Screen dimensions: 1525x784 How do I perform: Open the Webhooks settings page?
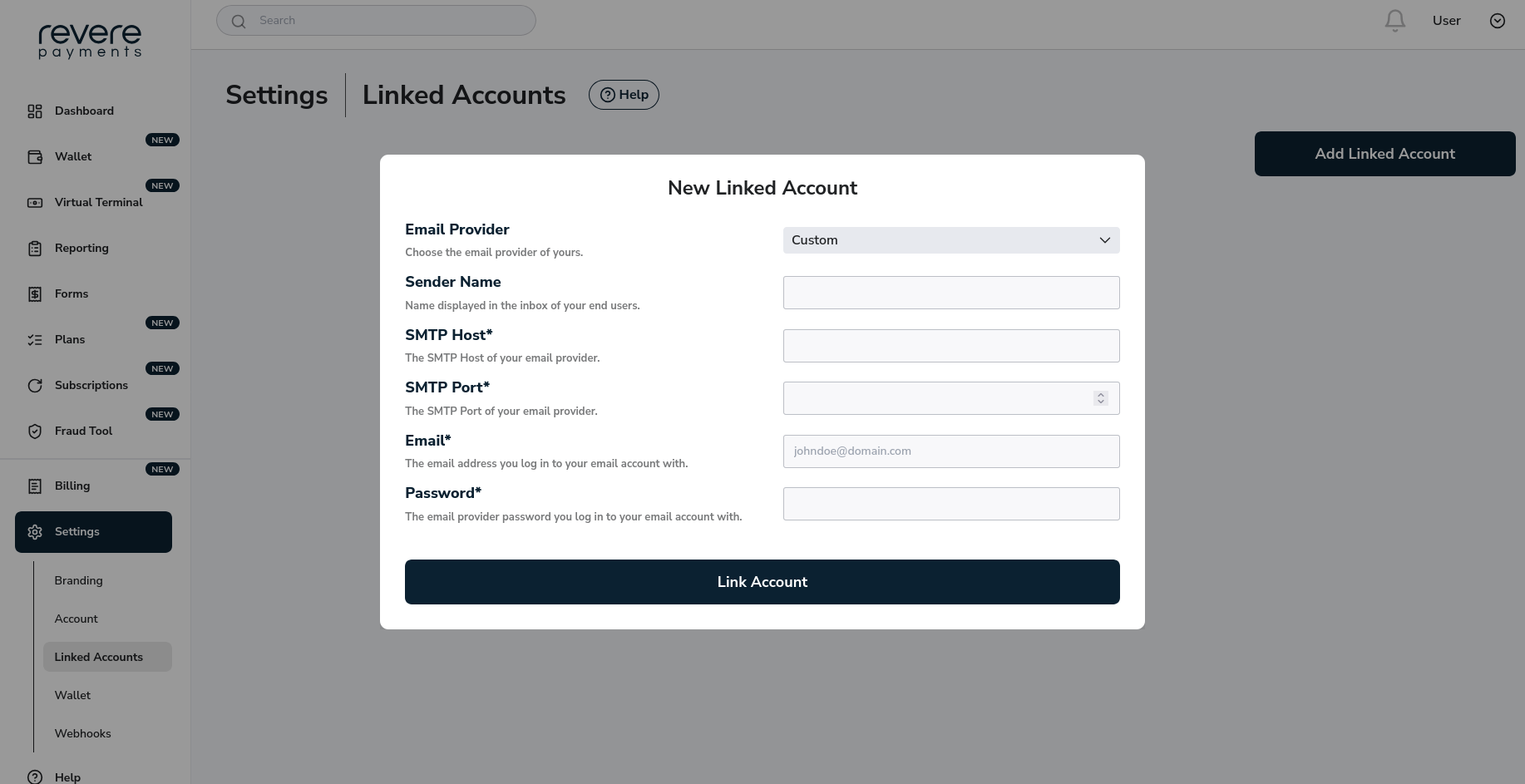(x=82, y=733)
